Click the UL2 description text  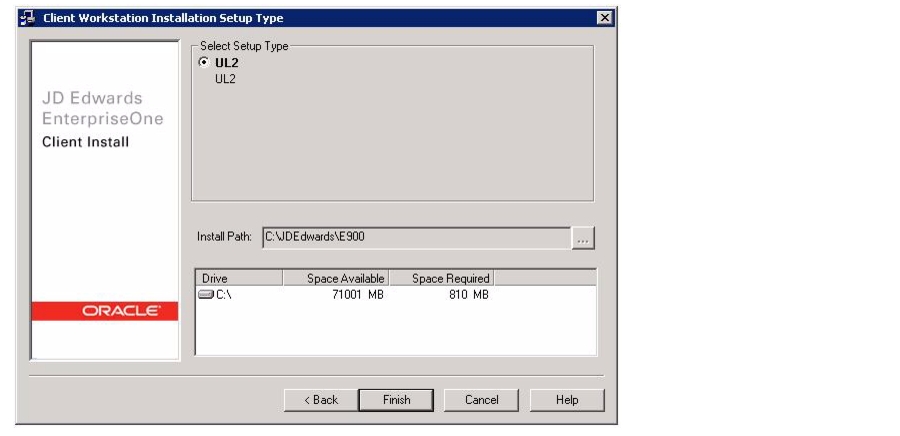pyautogui.click(x=225, y=79)
